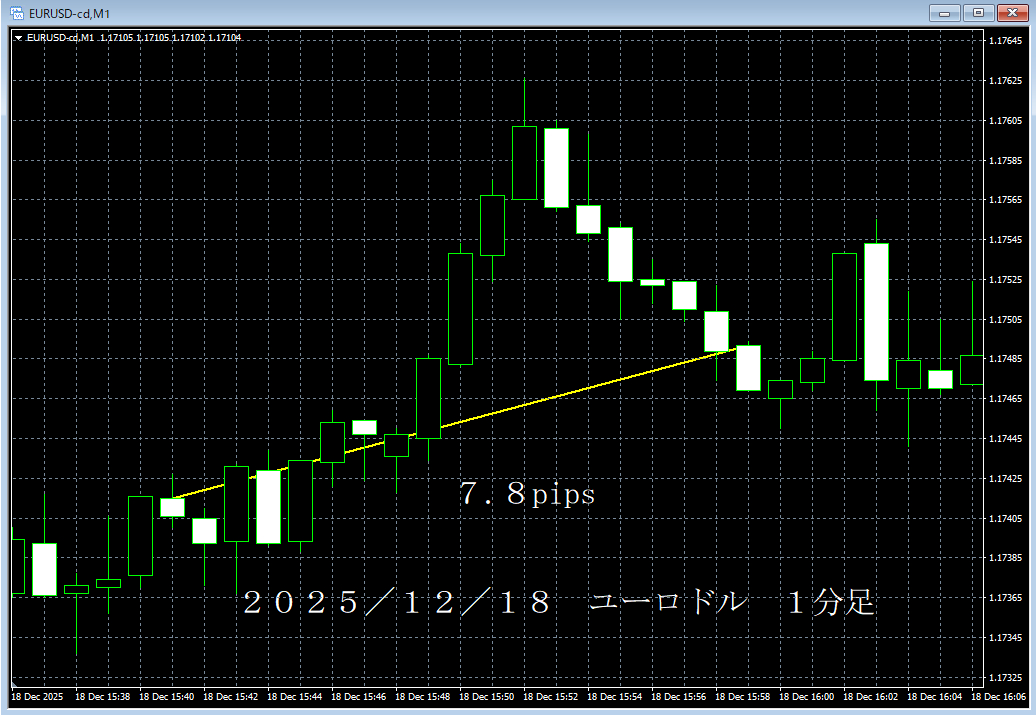Click the 7.8pips text label
Image resolution: width=1036 pixels, height=715 pixels.
pos(527,494)
